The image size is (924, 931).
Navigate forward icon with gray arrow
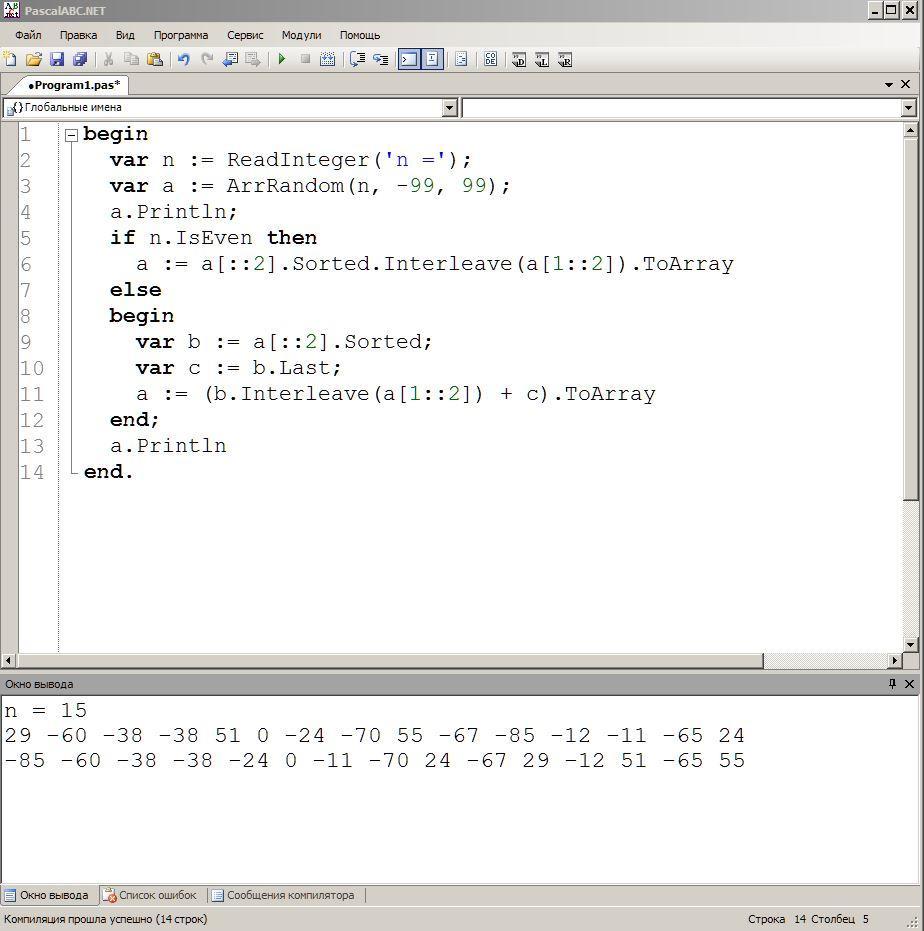pyautogui.click(x=253, y=59)
